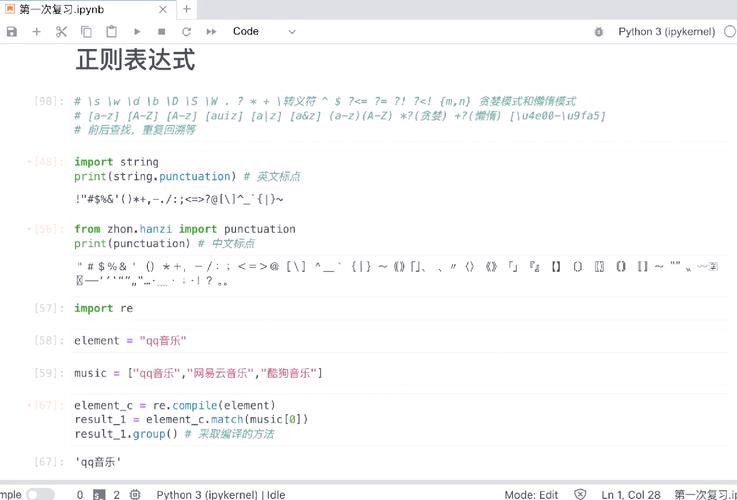The image size is (737, 500).
Task: Click the import string code line
Action: pos(116,162)
